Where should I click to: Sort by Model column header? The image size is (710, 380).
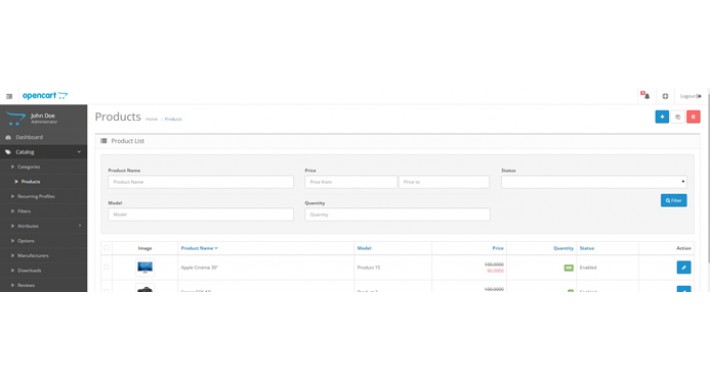(364, 248)
